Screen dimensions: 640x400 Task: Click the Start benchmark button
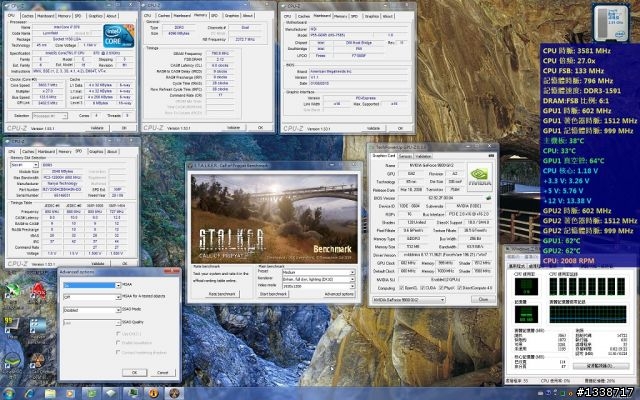pos(273,294)
